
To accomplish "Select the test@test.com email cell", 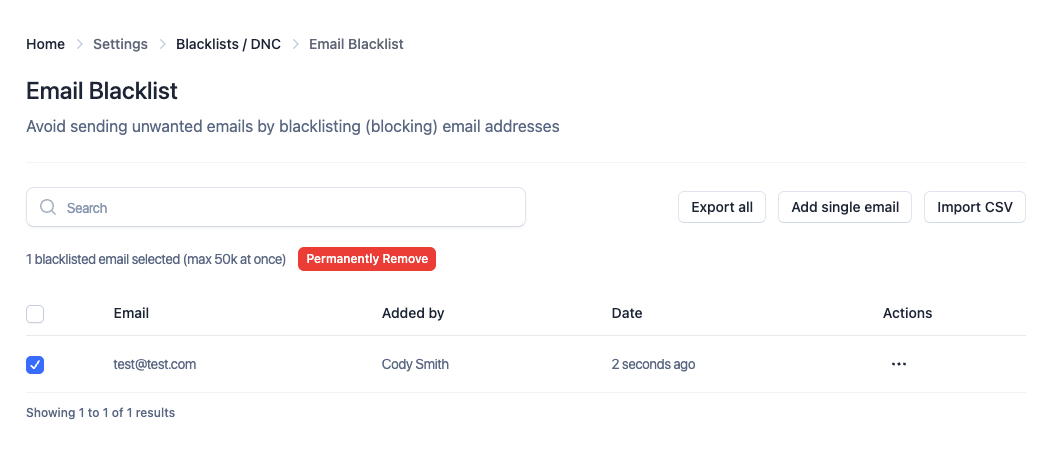I will click(x=155, y=364).
